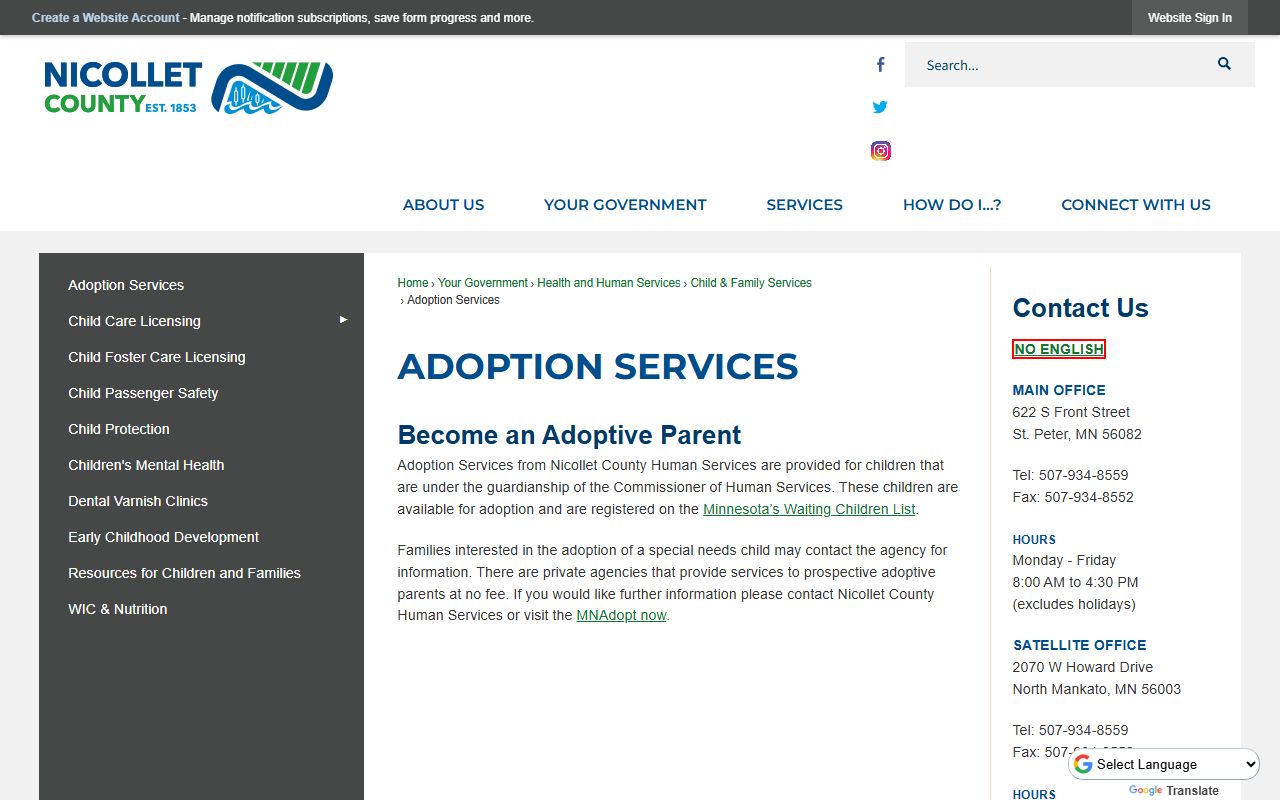Viewport: 1280px width, 800px height.
Task: Open the Twitter bird icon link
Action: (880, 107)
